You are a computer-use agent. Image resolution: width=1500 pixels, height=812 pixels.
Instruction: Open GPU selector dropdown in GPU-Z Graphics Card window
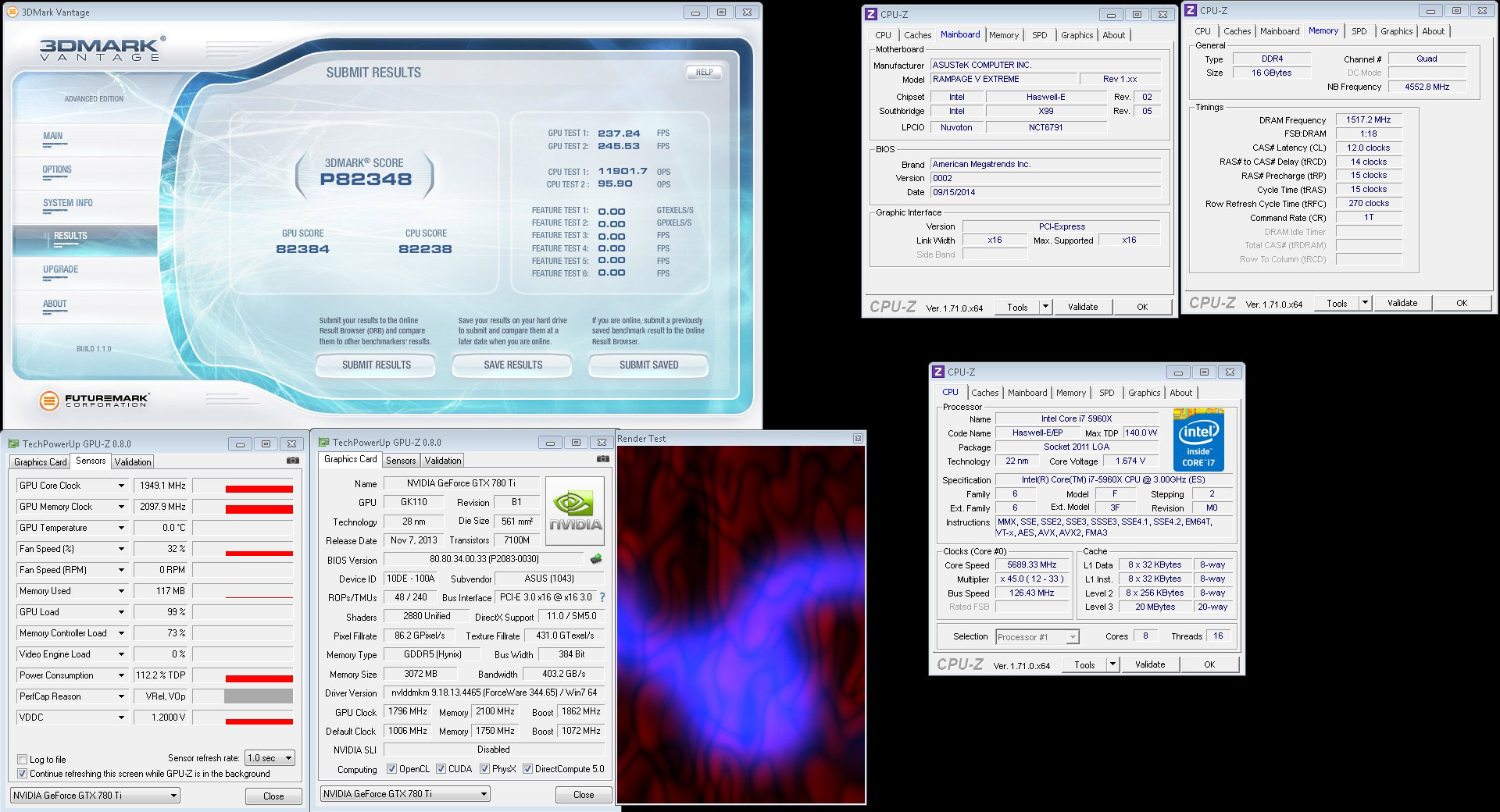405,794
